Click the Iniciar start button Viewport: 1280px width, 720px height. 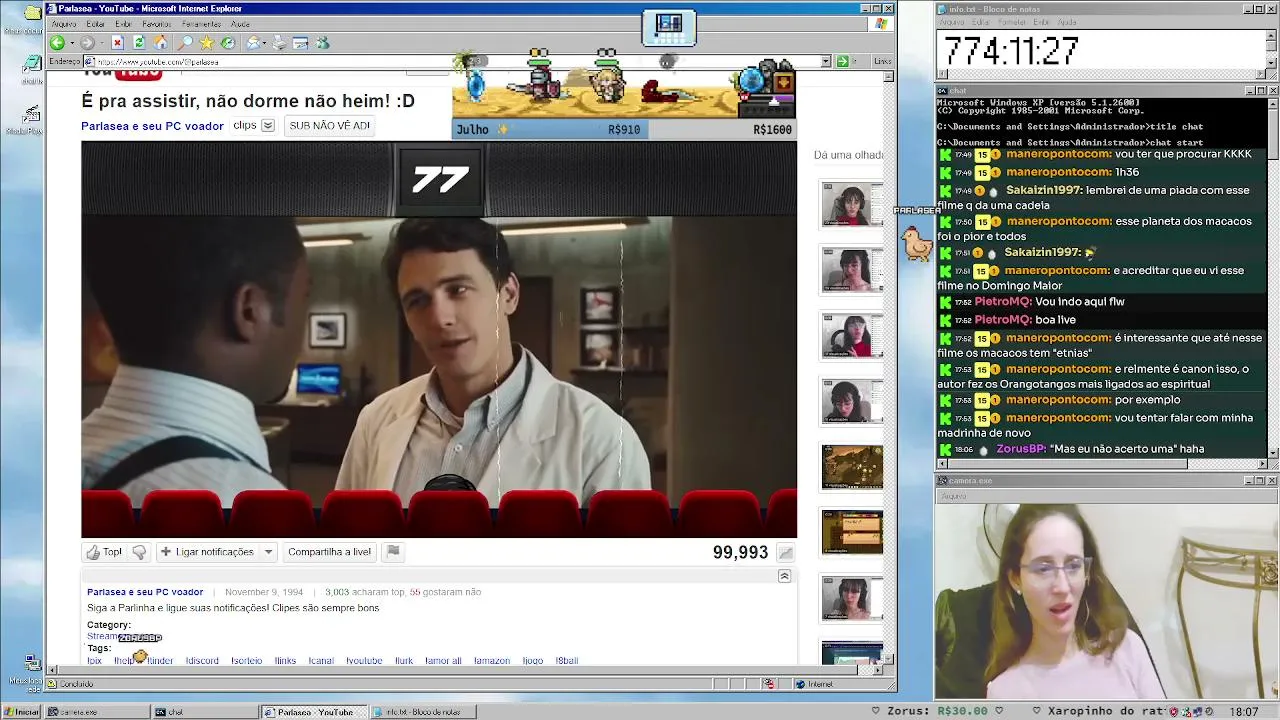(x=22, y=712)
